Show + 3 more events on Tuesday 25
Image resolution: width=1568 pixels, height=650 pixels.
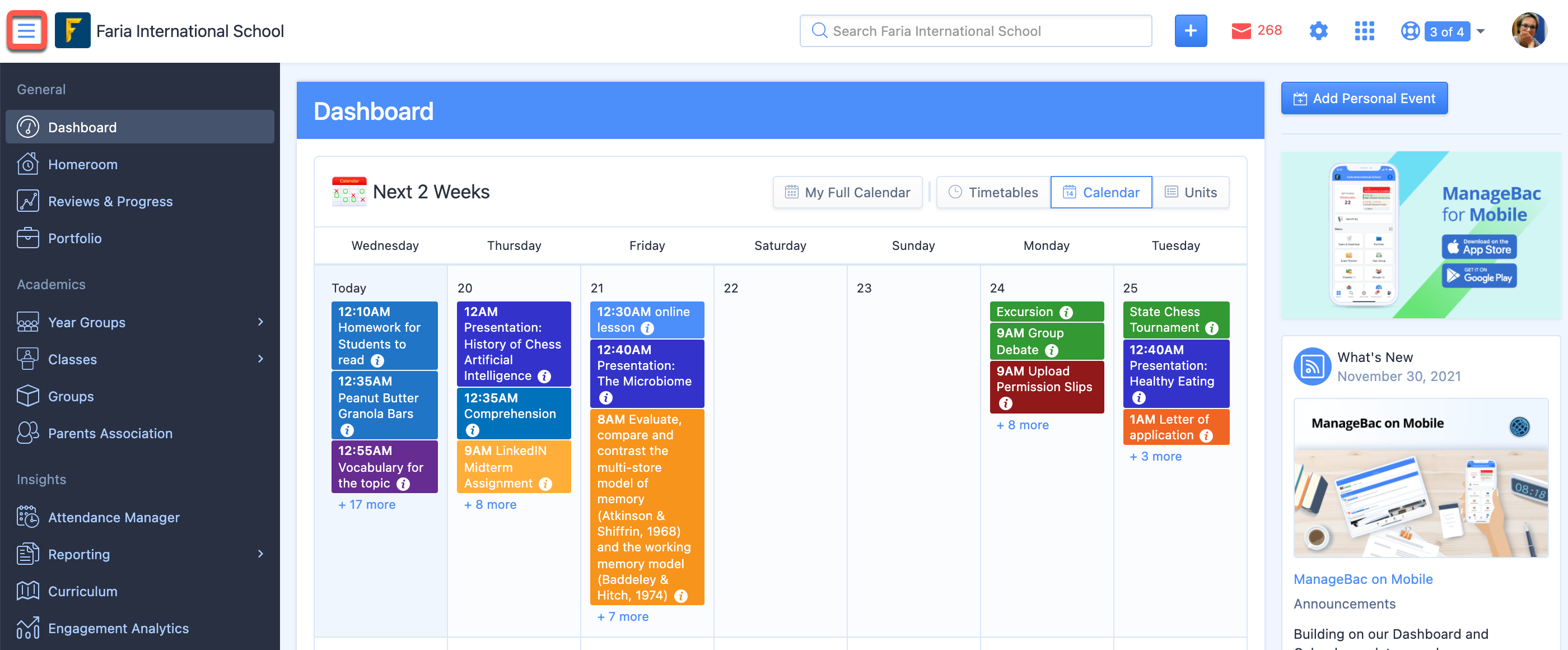(x=1155, y=456)
